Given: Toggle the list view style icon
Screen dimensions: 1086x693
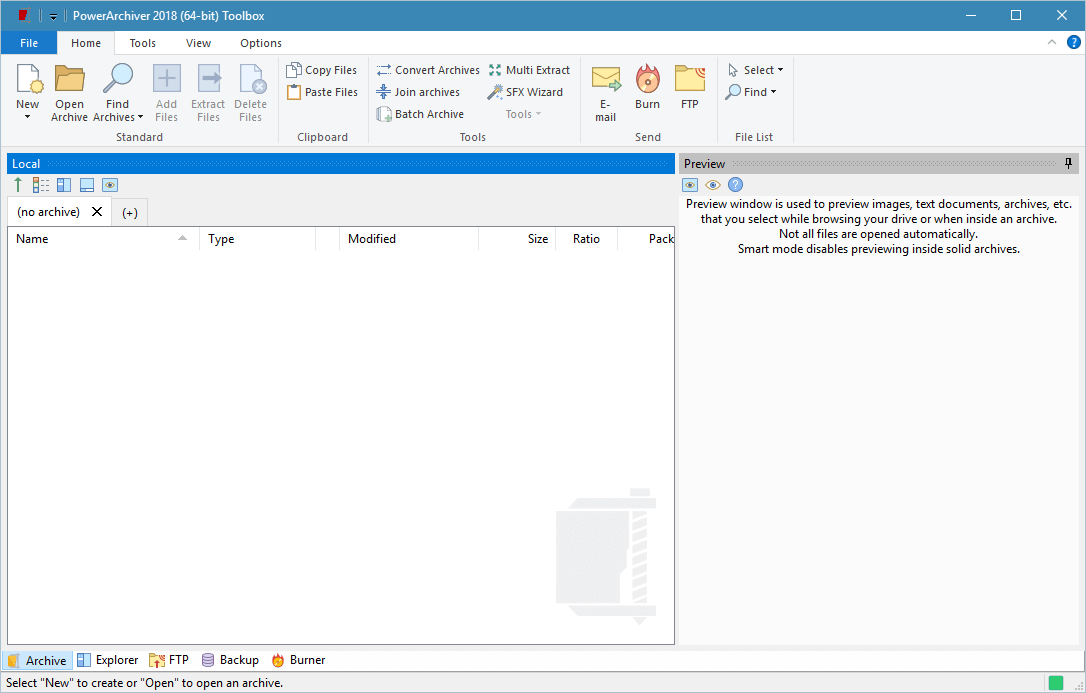Looking at the screenshot, I should click(x=42, y=185).
